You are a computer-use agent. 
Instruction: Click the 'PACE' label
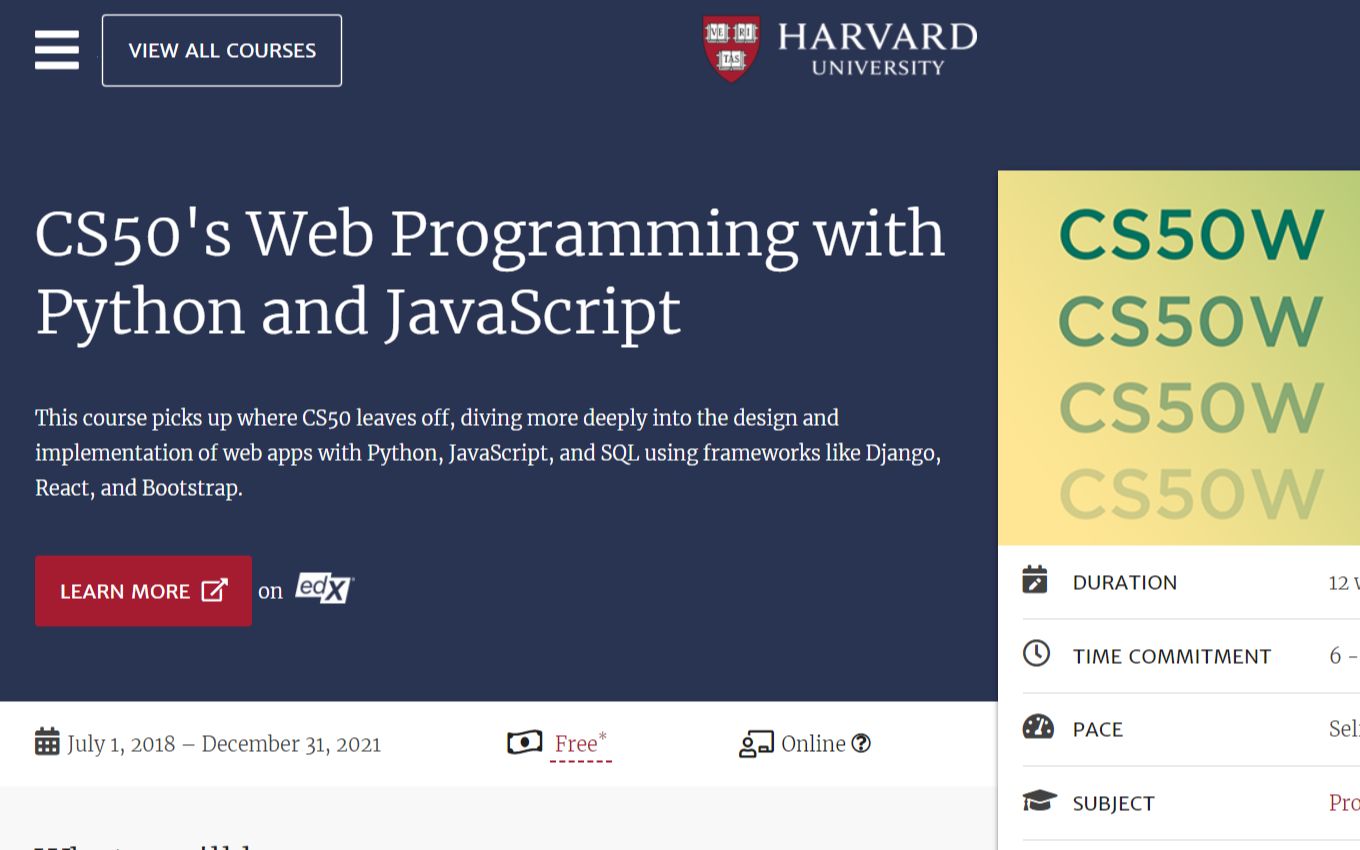(1098, 730)
